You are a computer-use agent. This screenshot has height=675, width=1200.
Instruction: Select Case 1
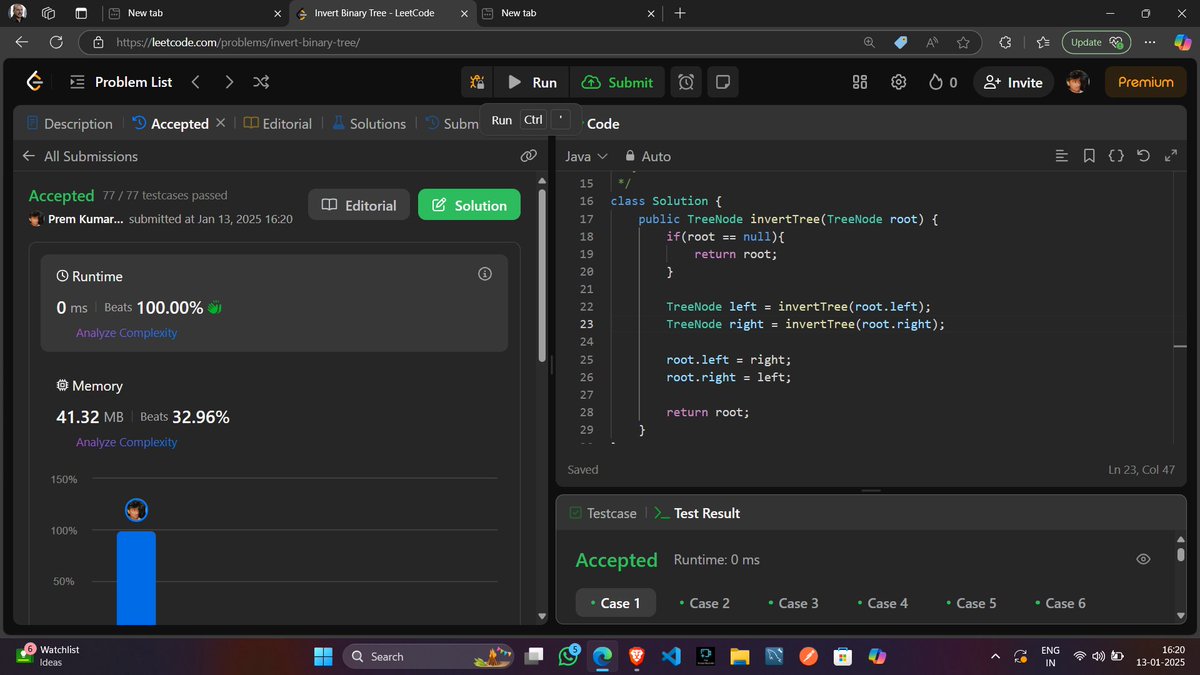tap(615, 603)
